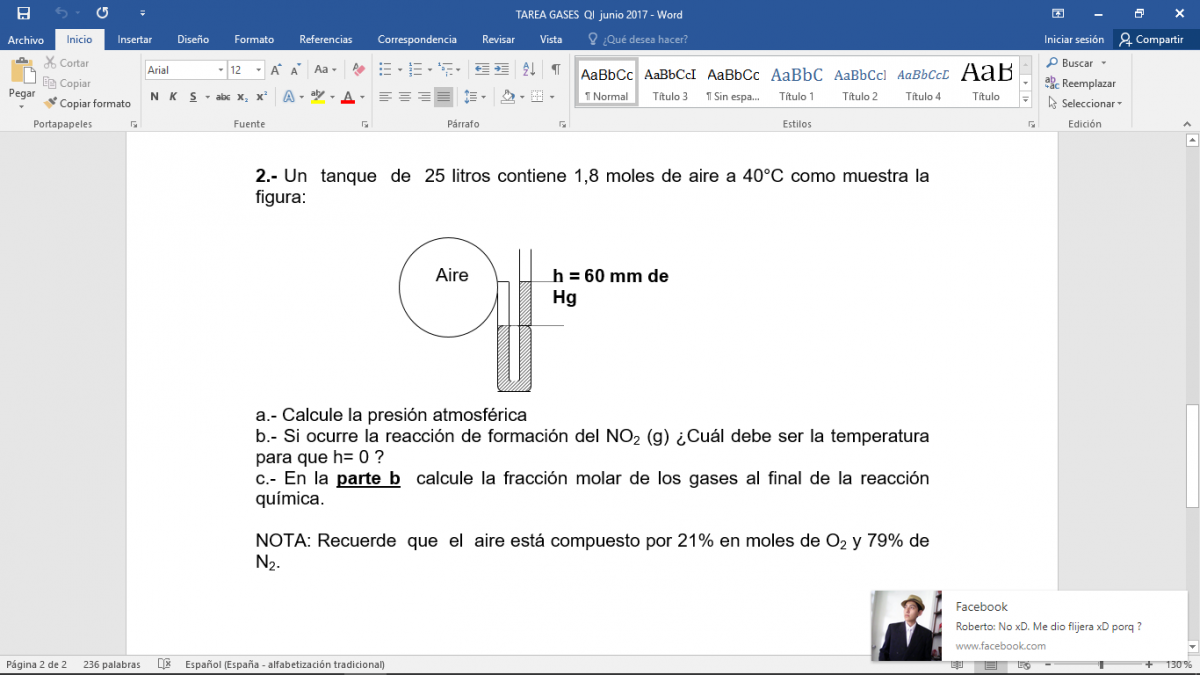Open the font name Arial dropdown
The height and width of the screenshot is (675, 1200).
click(220, 70)
